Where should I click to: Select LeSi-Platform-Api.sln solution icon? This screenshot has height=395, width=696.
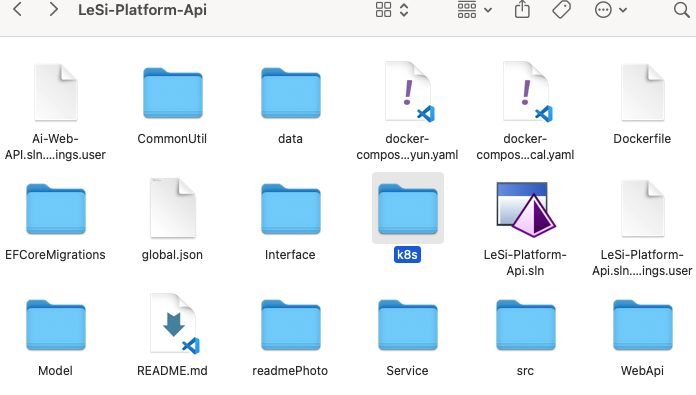point(526,209)
